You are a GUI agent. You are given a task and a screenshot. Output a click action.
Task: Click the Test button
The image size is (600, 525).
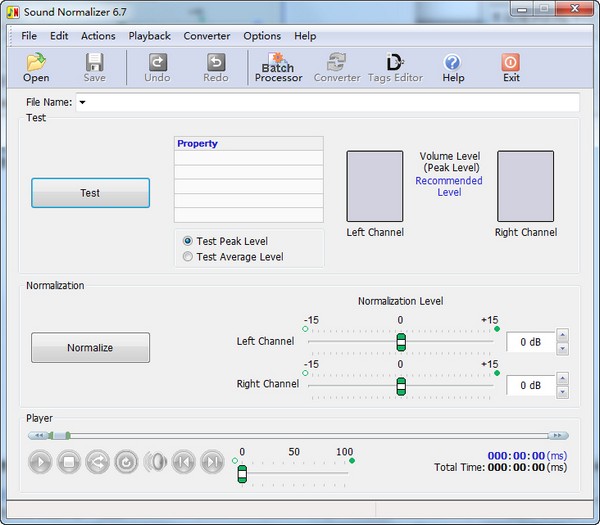(90, 193)
